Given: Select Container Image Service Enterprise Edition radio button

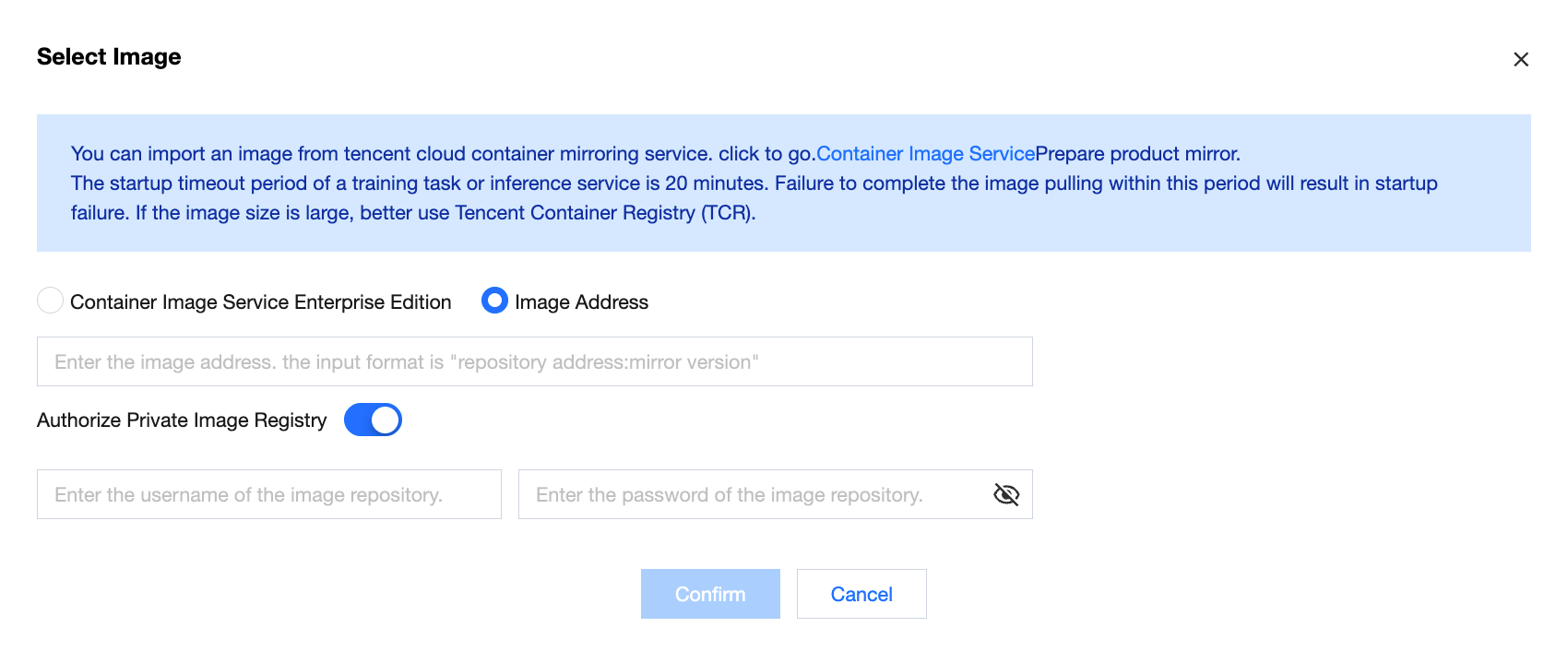Looking at the screenshot, I should (50, 301).
